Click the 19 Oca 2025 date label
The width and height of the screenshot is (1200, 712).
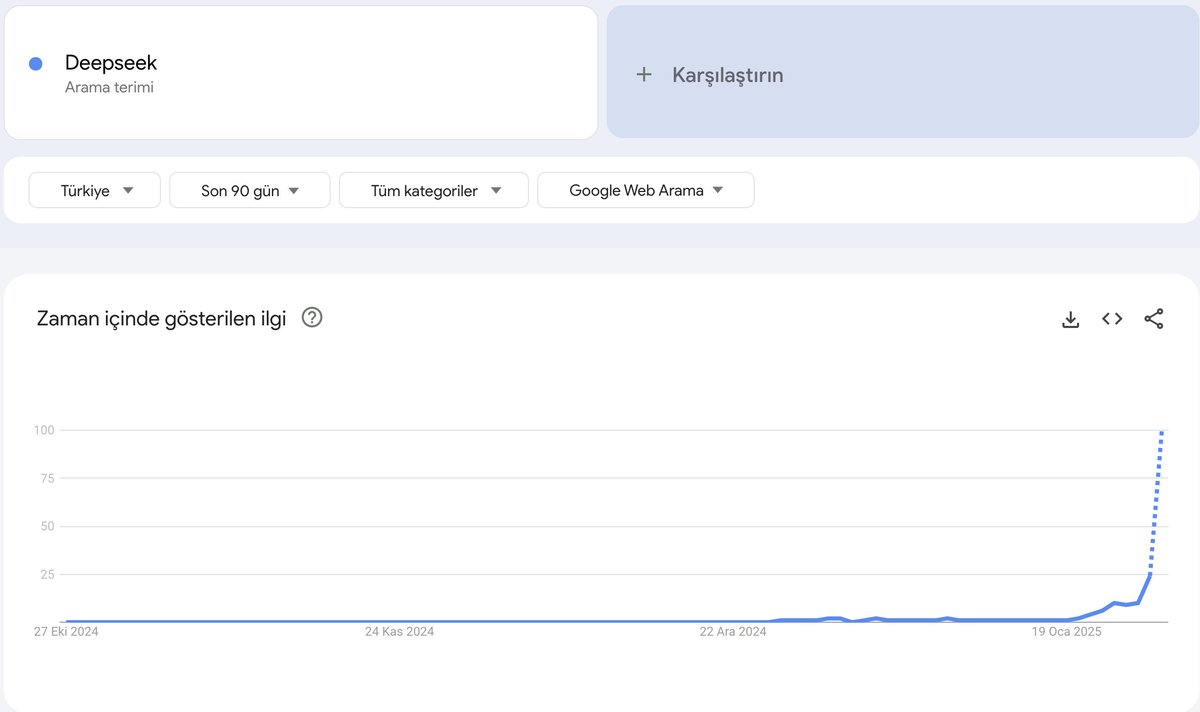click(1067, 632)
